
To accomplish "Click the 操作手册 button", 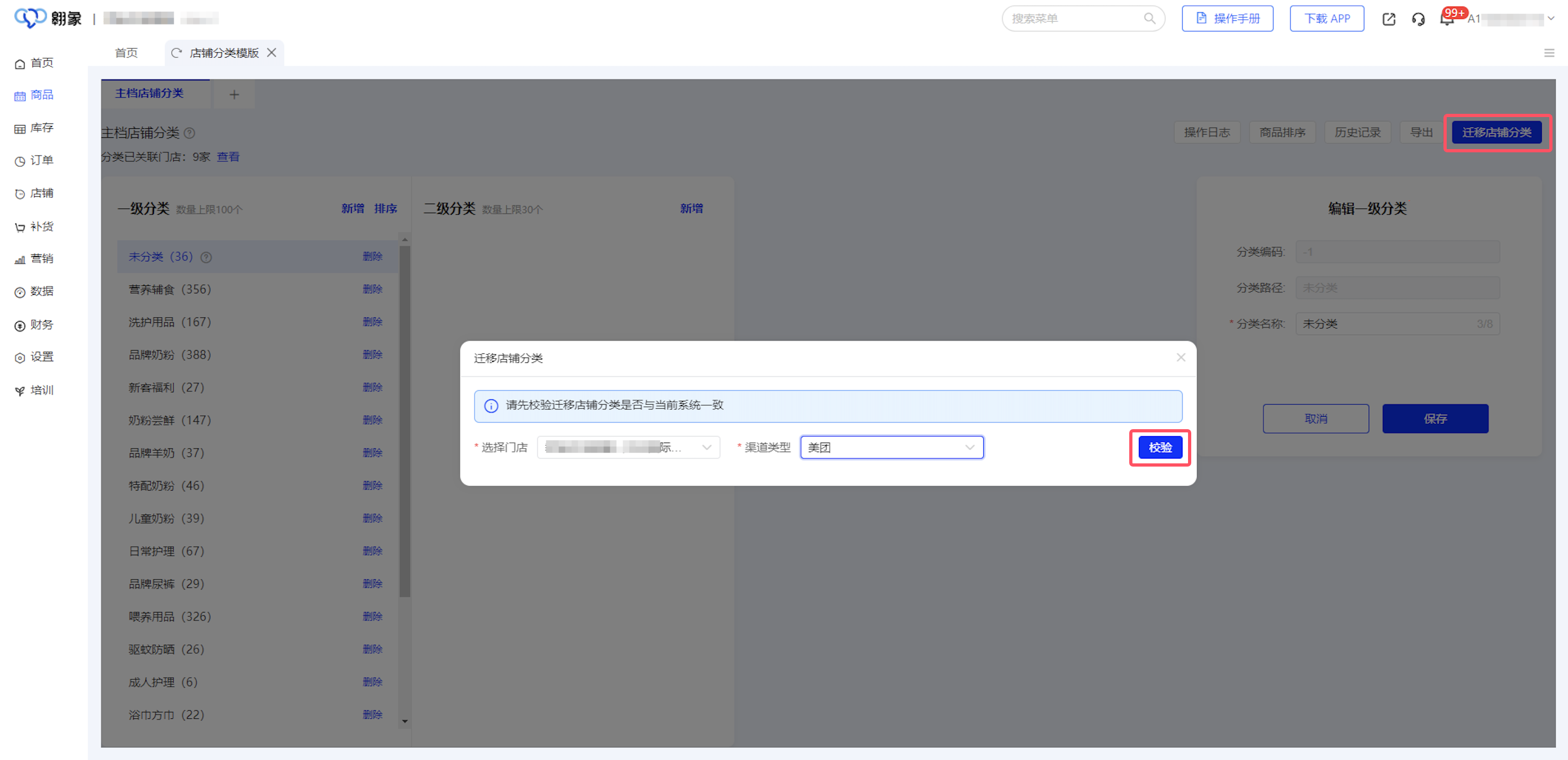I will click(x=1227, y=18).
